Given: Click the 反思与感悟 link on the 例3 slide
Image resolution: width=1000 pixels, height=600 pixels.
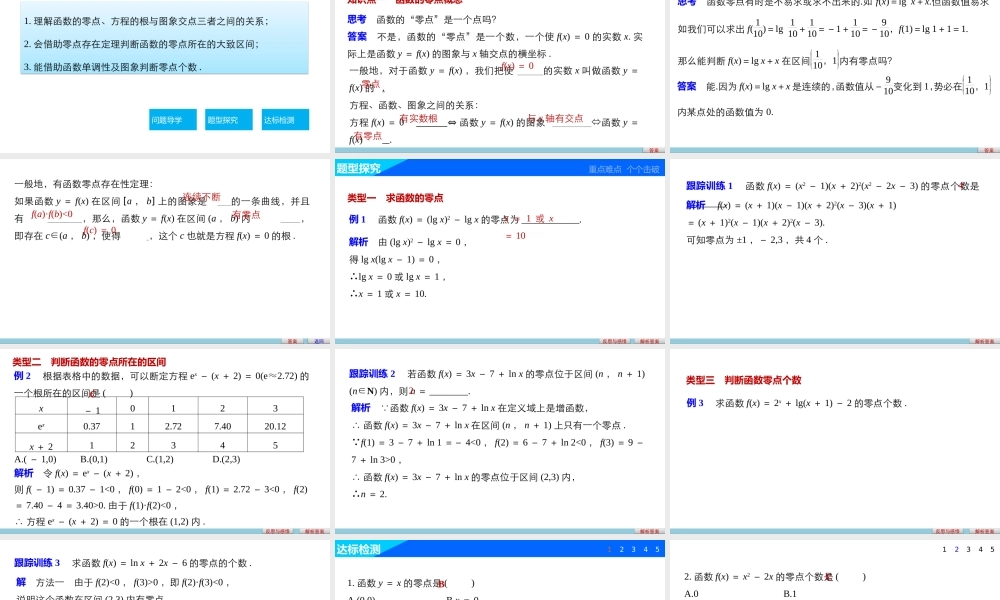Looking at the screenshot, I should (x=947, y=533).
